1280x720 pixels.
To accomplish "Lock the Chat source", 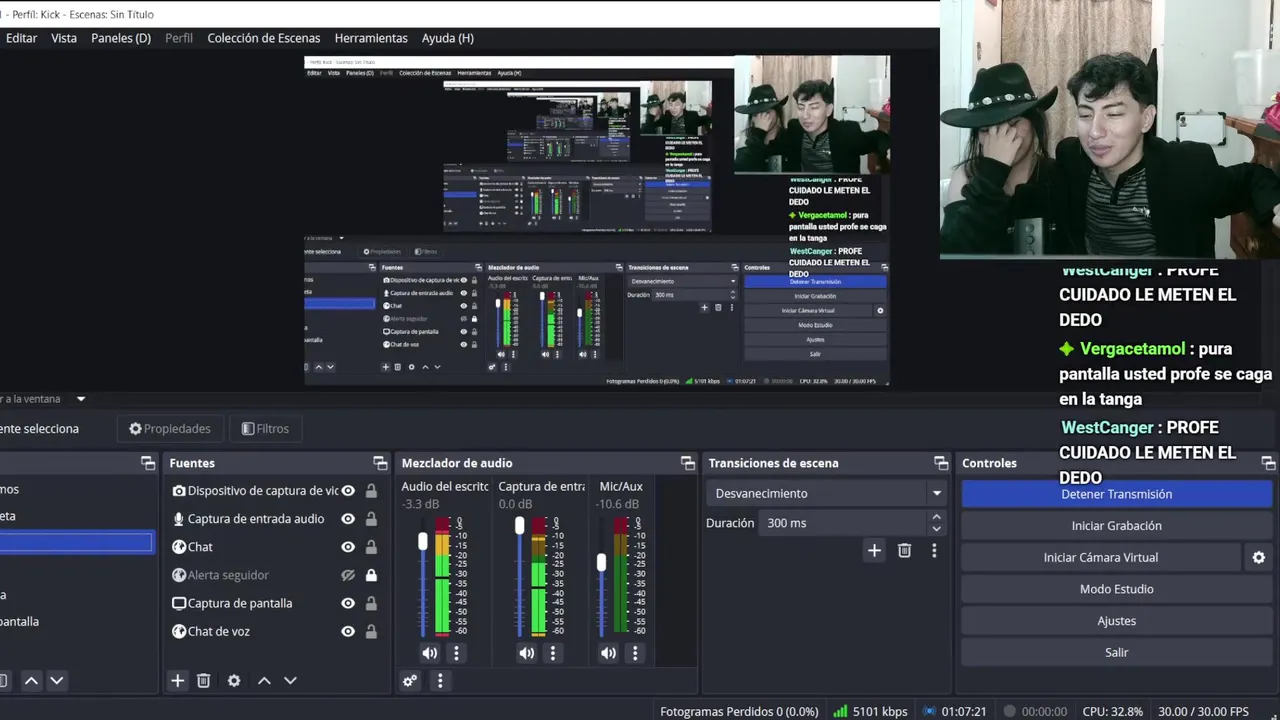I will (x=371, y=547).
